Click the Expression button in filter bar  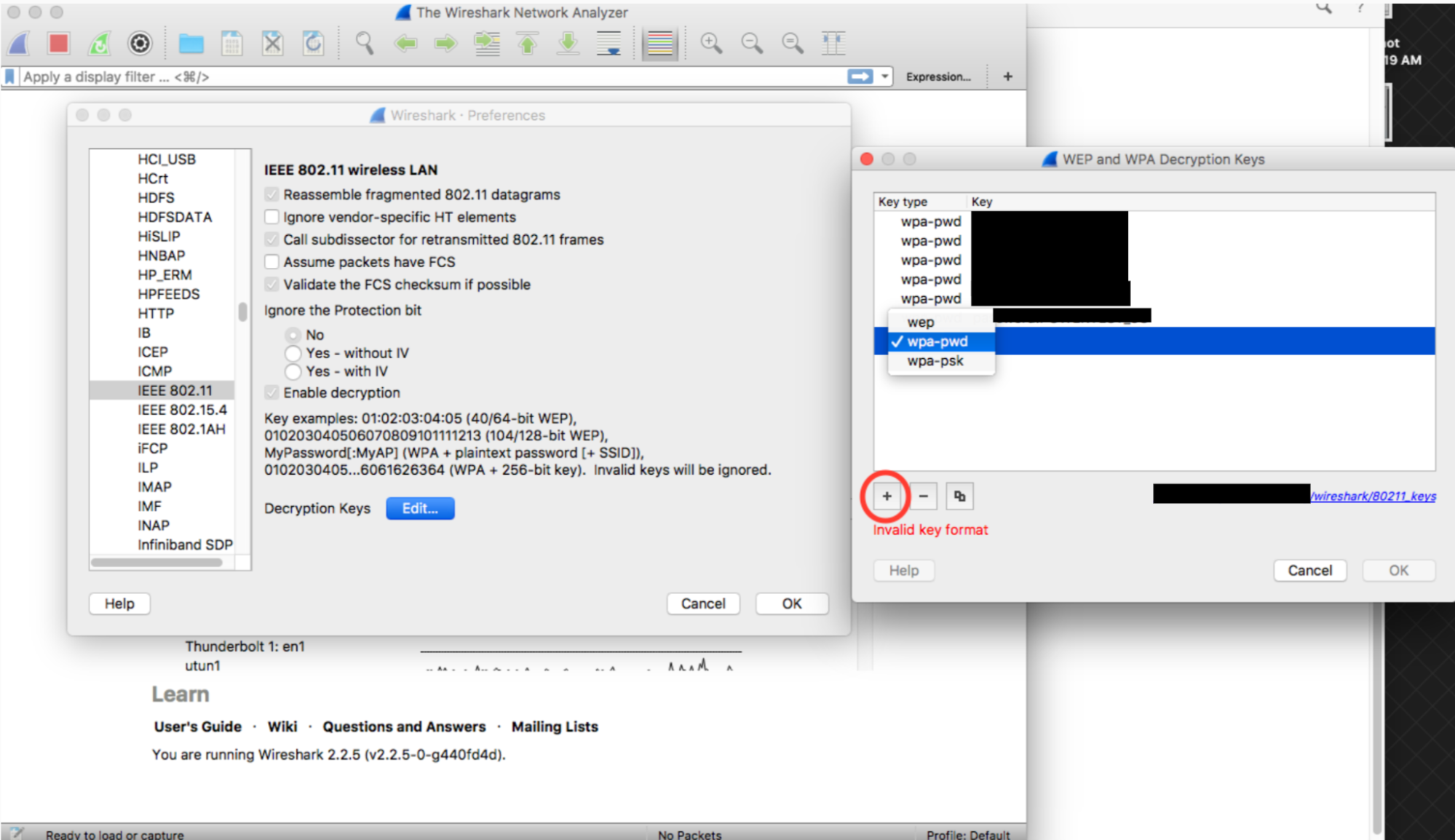[938, 76]
